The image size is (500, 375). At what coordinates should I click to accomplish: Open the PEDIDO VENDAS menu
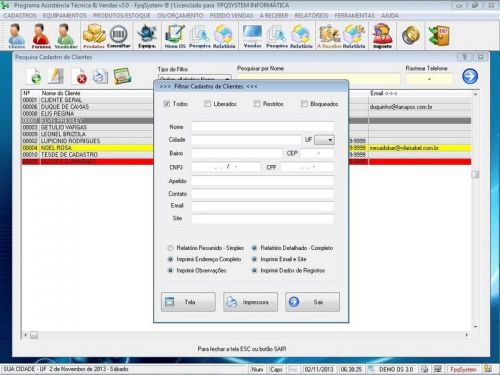click(231, 15)
